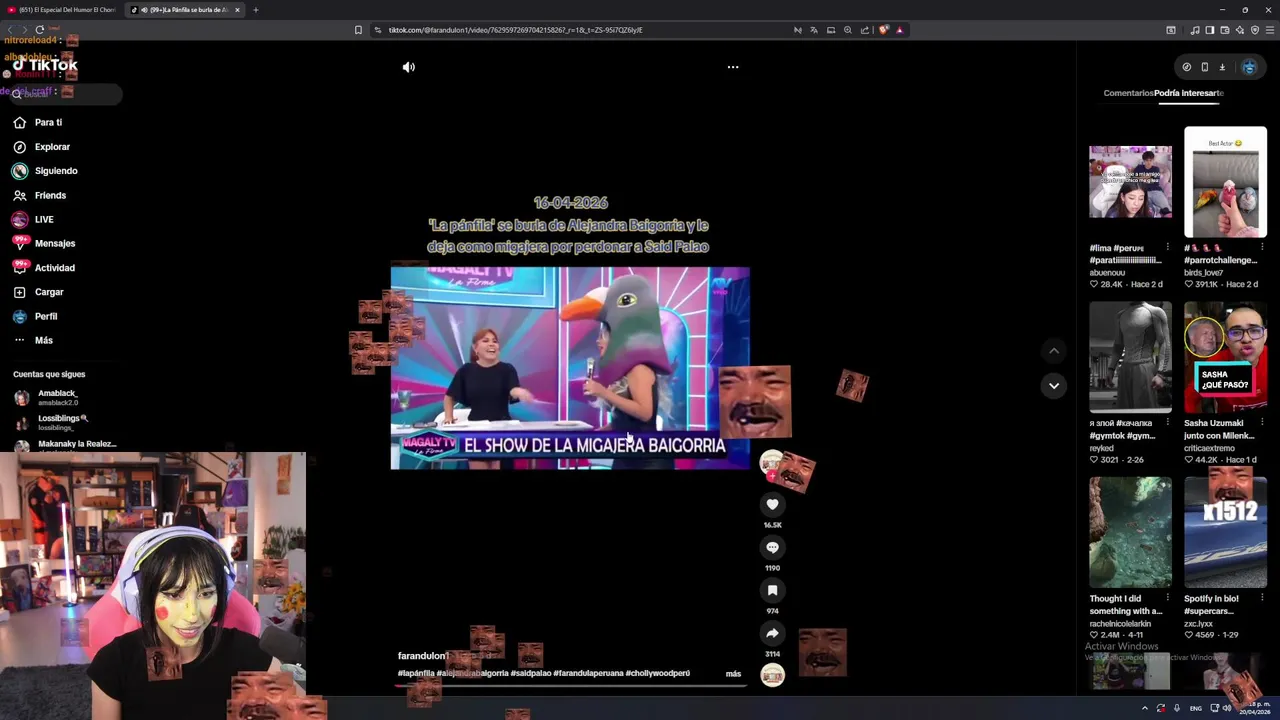
Task: Open rachelnicolelarkin video thumbnail
Action: 1130,532
